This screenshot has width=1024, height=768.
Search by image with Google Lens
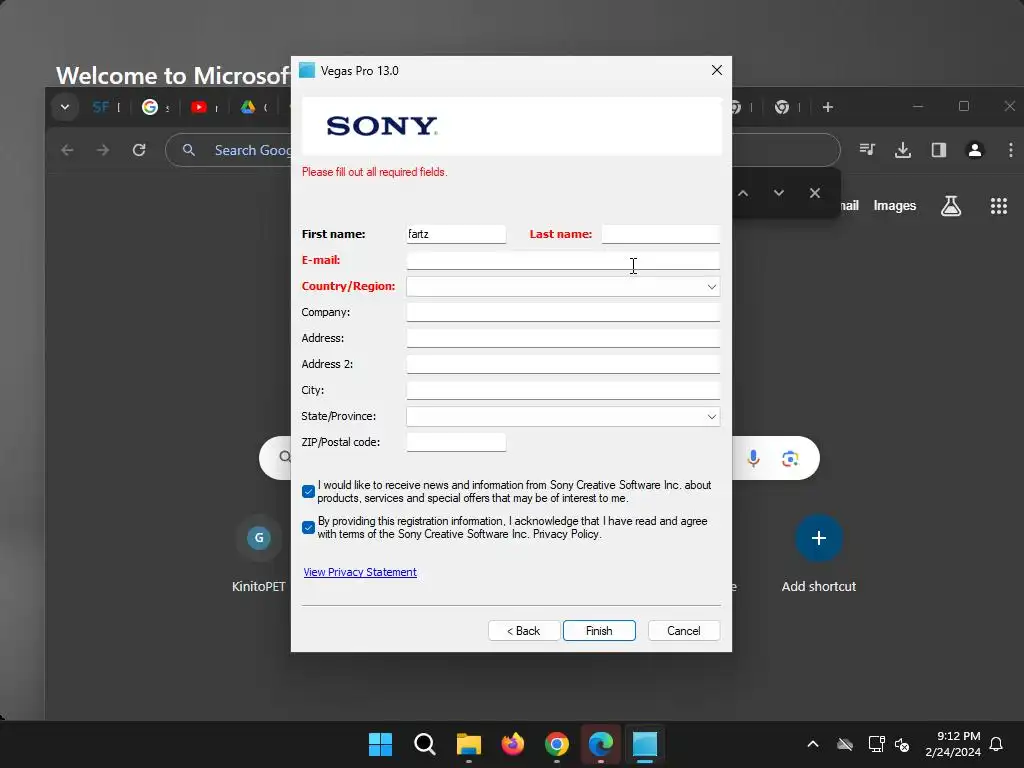pyautogui.click(x=790, y=458)
